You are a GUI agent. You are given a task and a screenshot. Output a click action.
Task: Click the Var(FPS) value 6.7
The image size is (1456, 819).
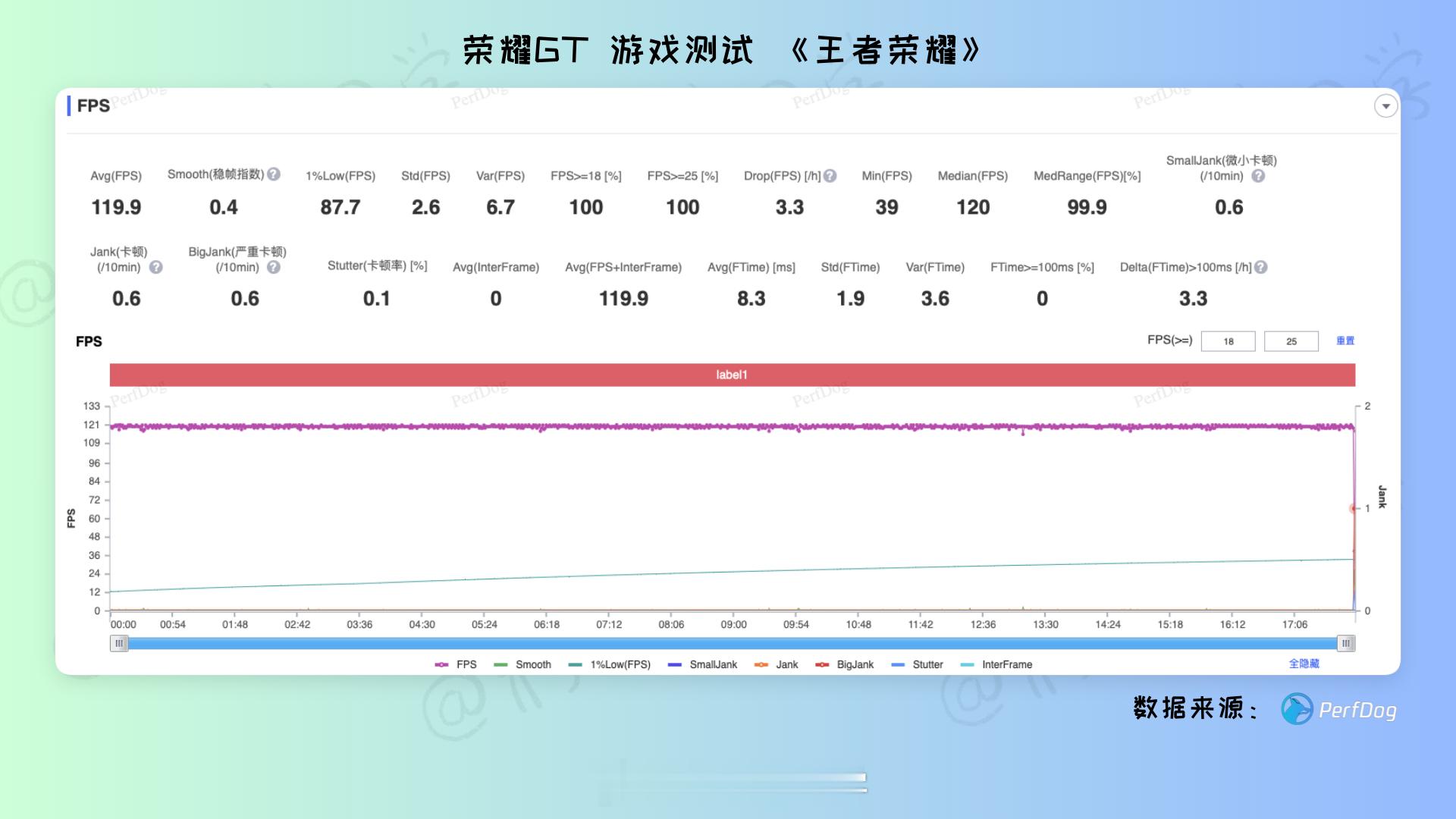coord(500,207)
